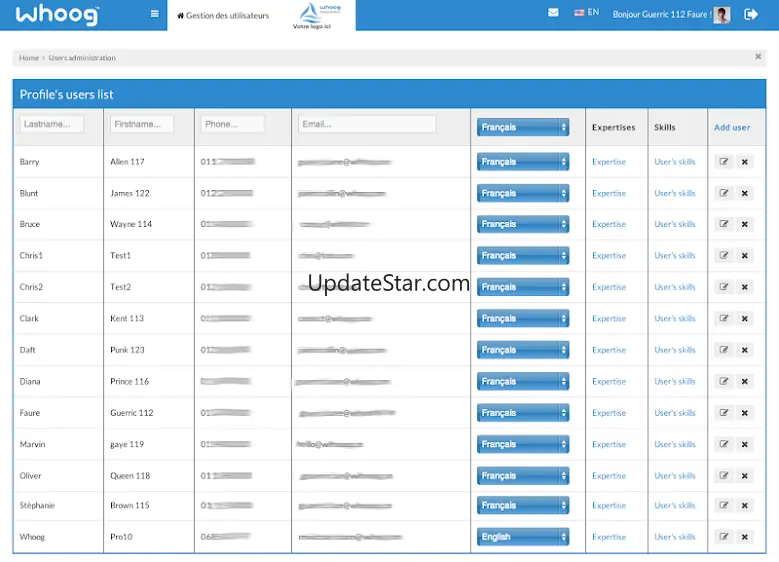Open language dropdown for Stéphanie

click(x=523, y=505)
